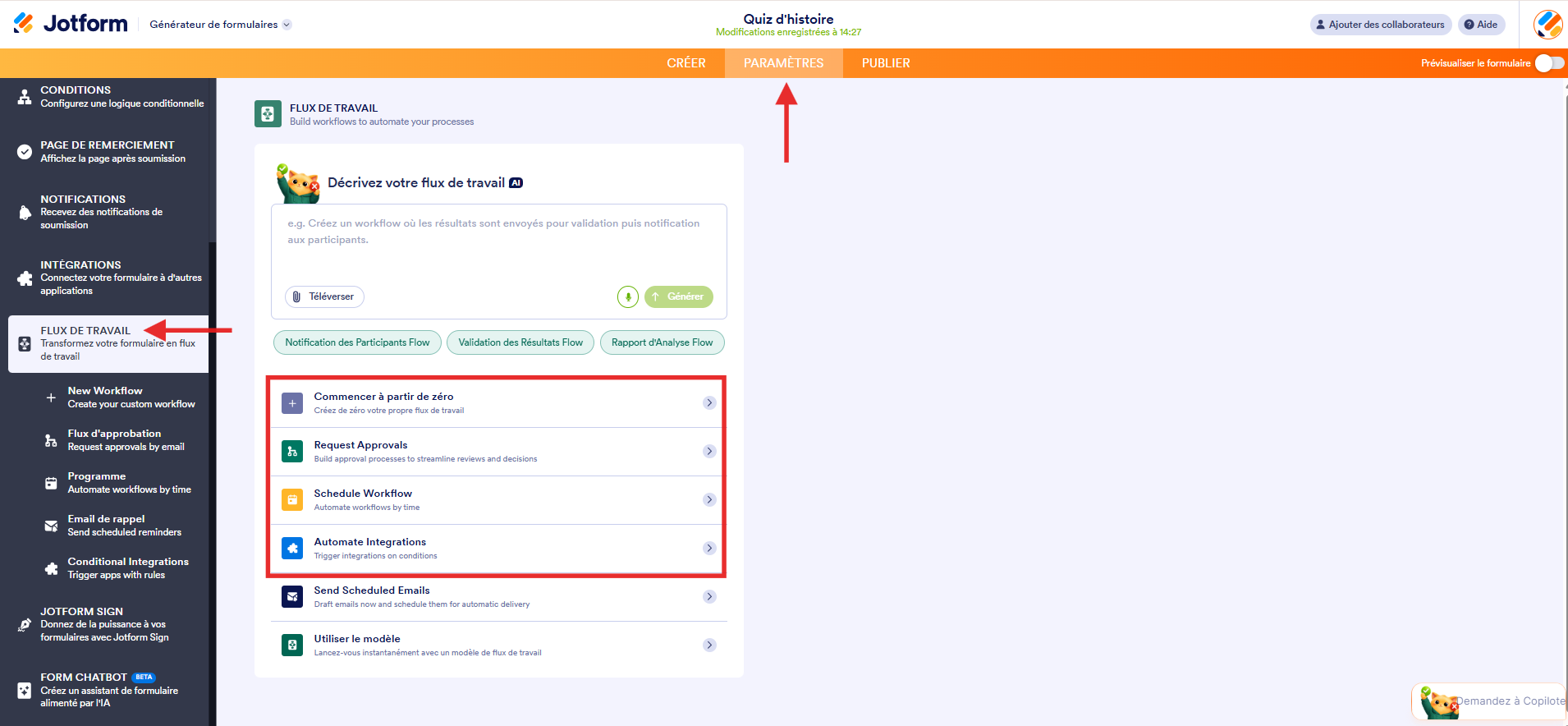Screen dimensions: 1568x726
Task: Open Commencer à partir de zéro chevron
Action: coord(709,403)
